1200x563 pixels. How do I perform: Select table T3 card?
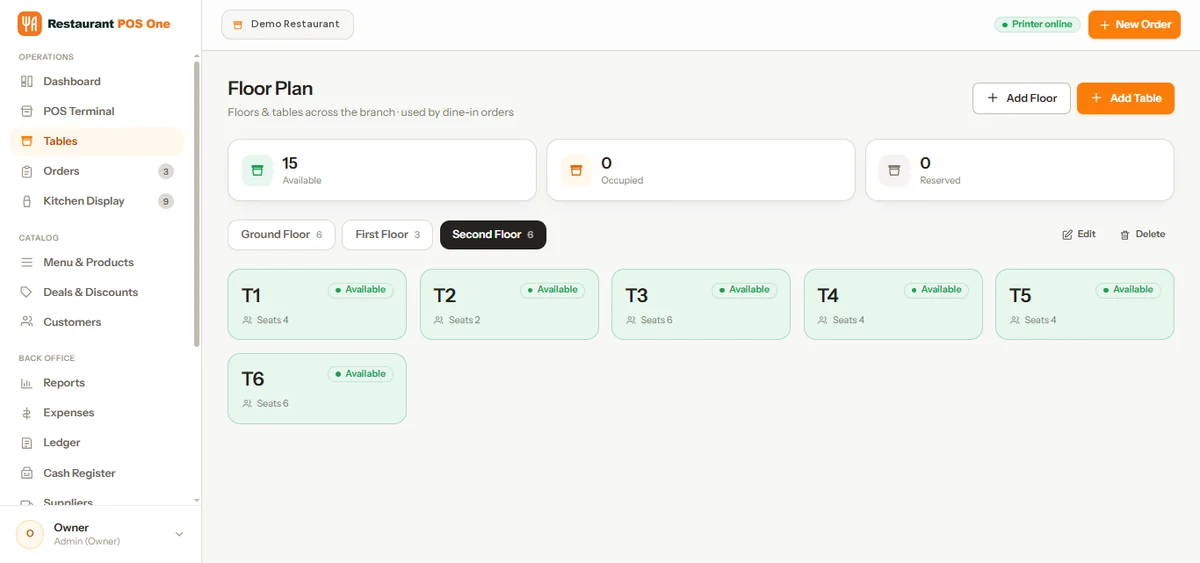click(x=701, y=304)
